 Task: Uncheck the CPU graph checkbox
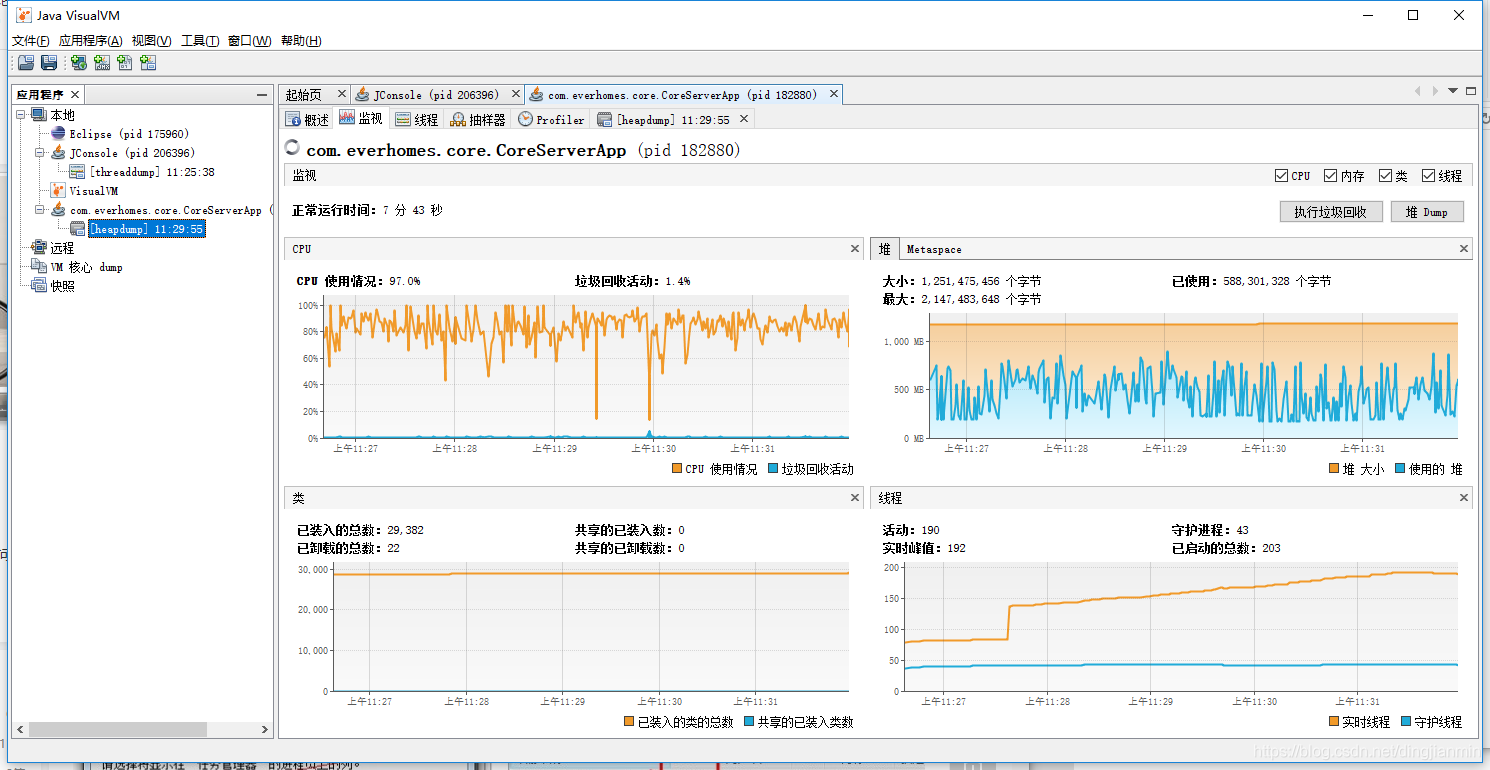[1282, 176]
